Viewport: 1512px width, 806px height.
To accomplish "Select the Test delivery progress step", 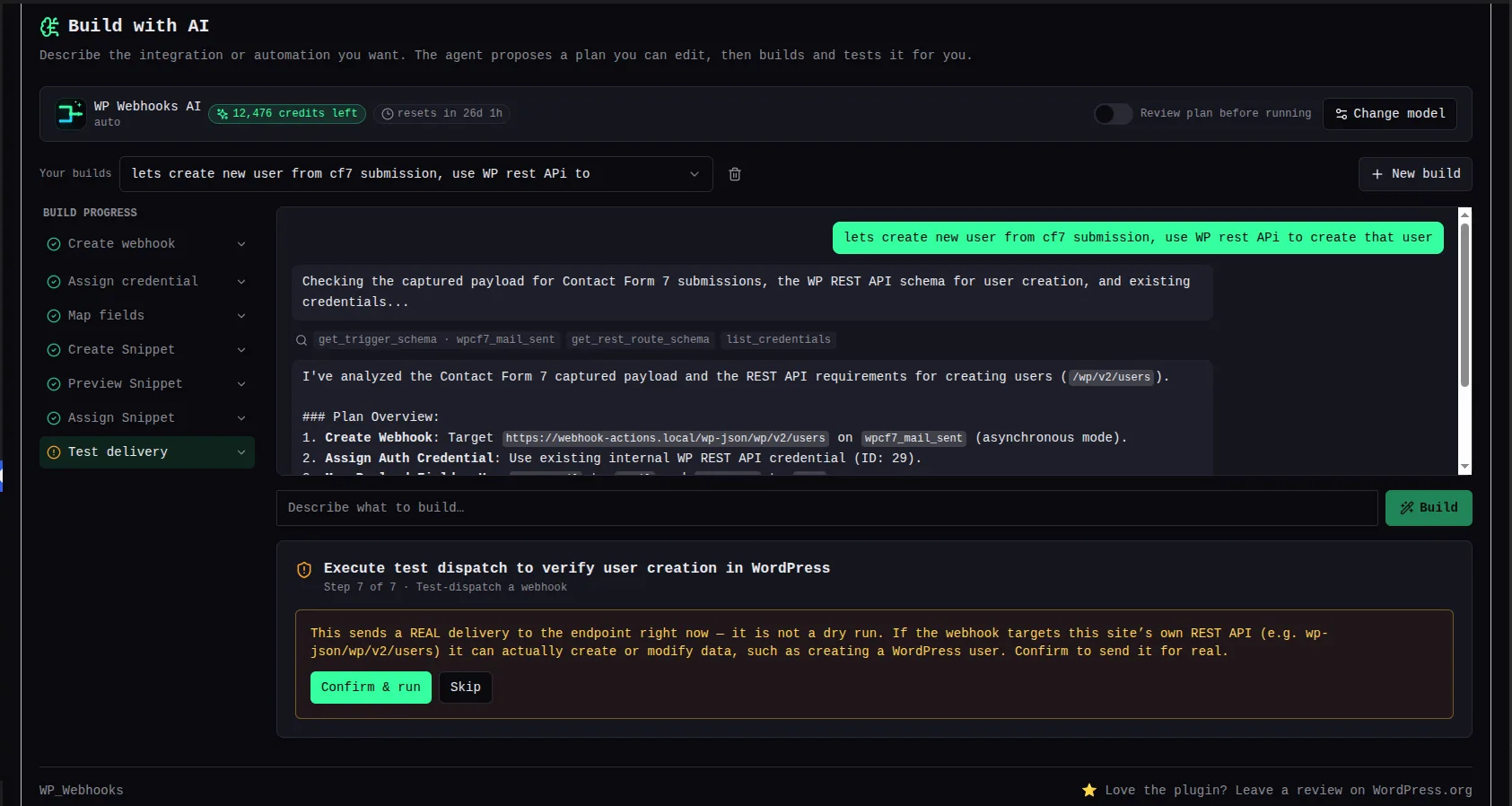I will click(x=147, y=452).
